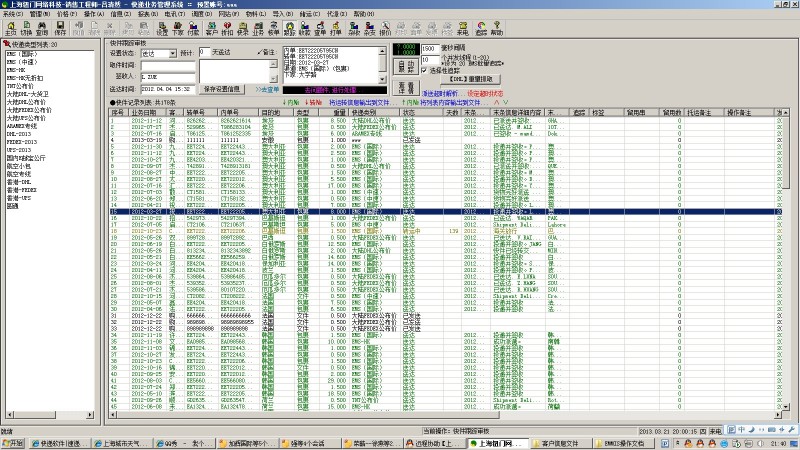Click the 重量 column header
The height and width of the screenshot is (450, 800).
coord(334,112)
